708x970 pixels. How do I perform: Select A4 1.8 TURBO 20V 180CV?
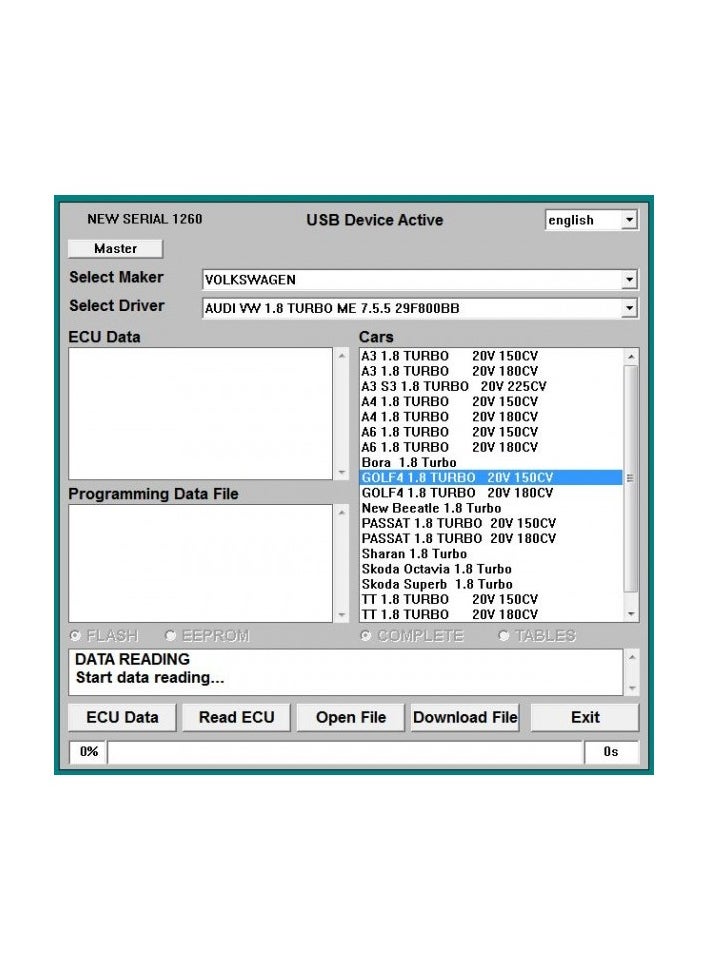pyautogui.click(x=491, y=417)
